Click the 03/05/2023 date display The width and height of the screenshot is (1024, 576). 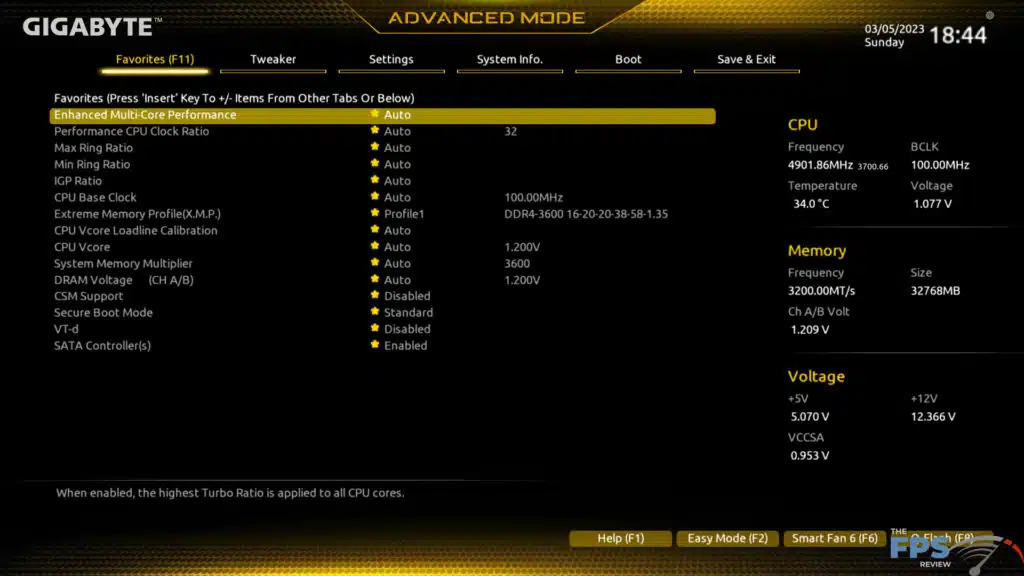(x=894, y=29)
